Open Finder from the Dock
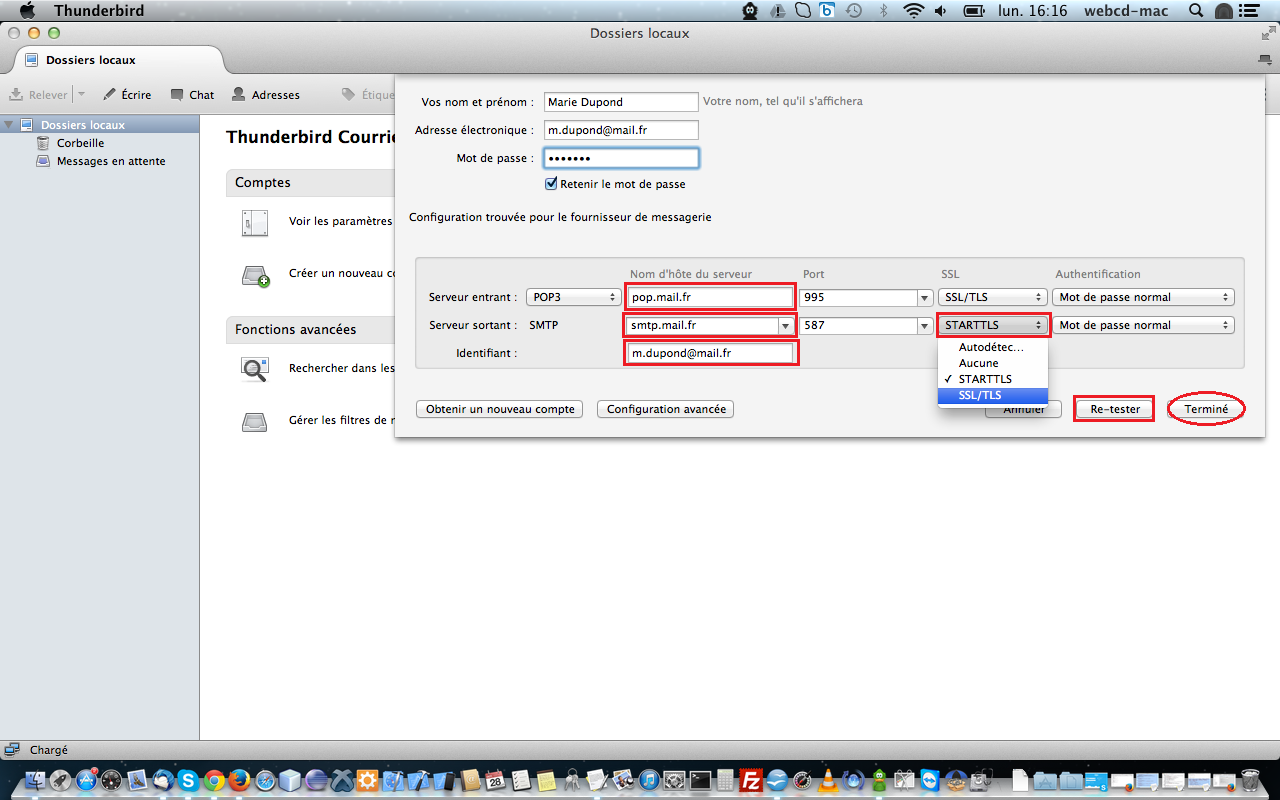Image resolution: width=1280 pixels, height=800 pixels. pyautogui.click(x=36, y=781)
